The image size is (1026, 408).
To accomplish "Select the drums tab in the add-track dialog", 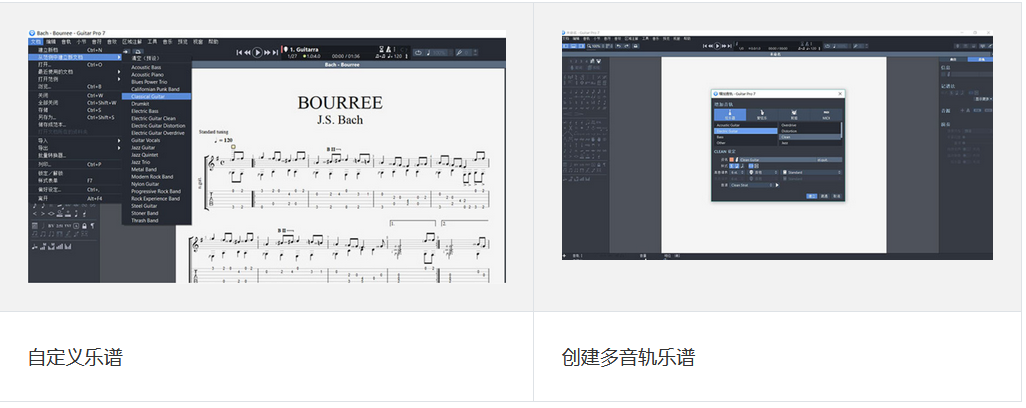I will coord(794,114).
